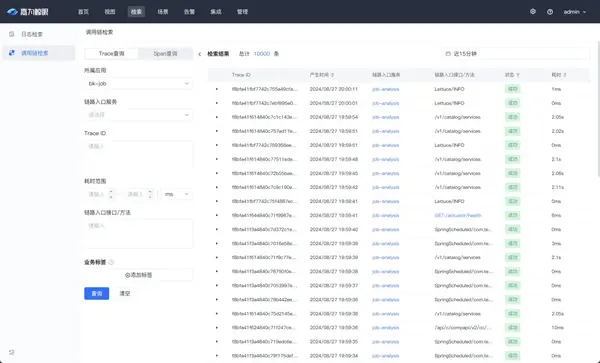Expand the trace row at 20:00:01
The image size is (600, 363).
(217, 103)
